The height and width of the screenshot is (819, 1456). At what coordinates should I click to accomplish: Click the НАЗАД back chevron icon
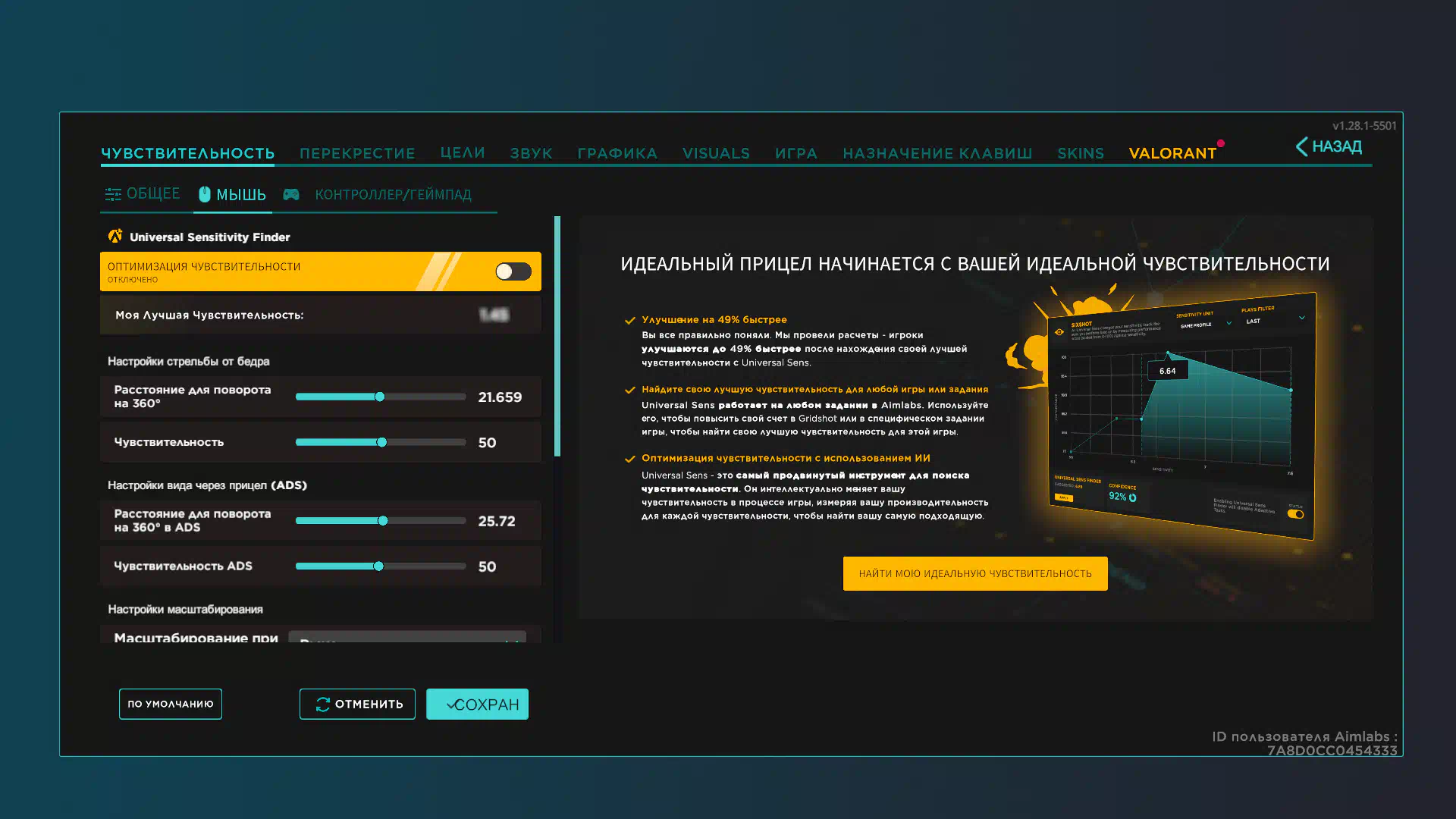tap(1301, 146)
